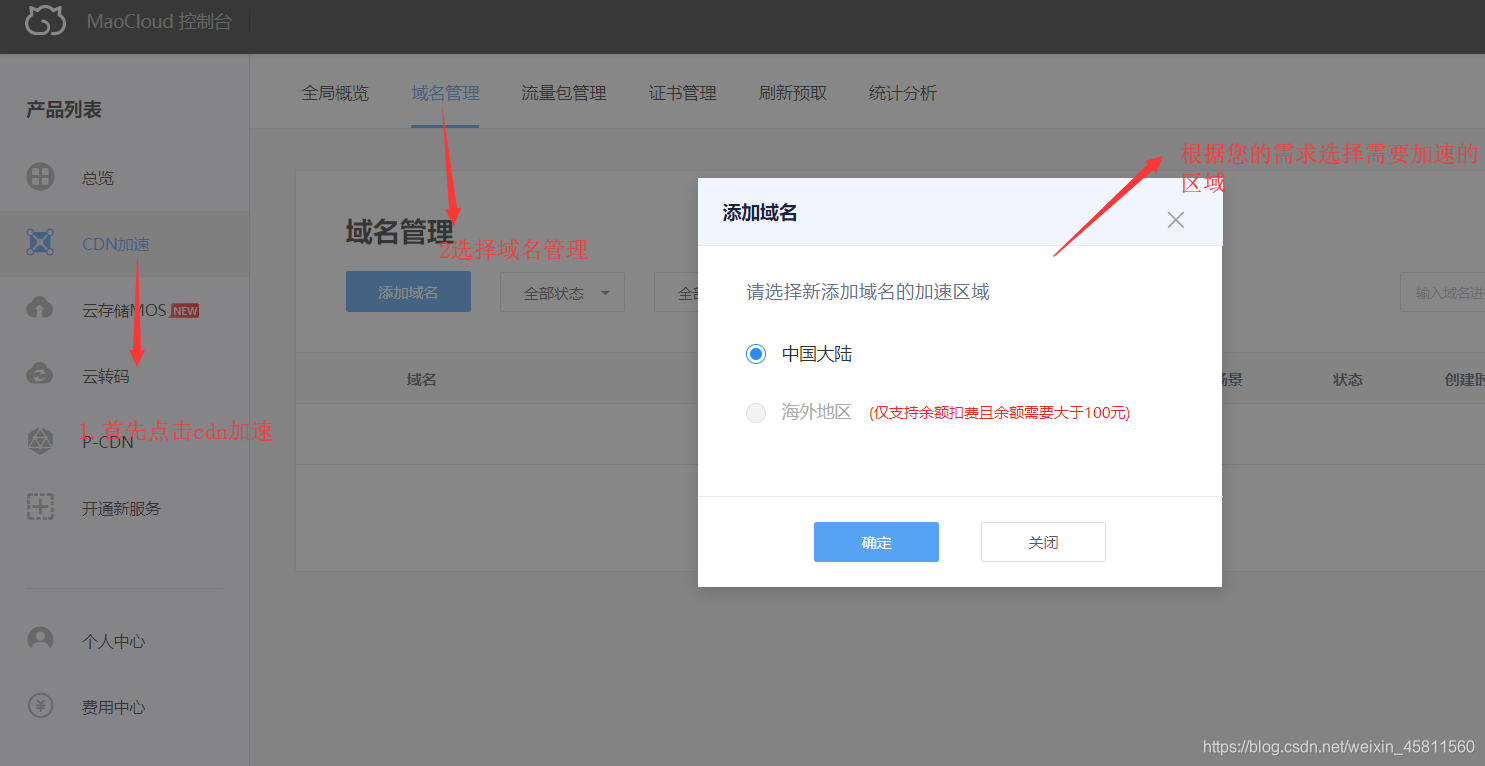This screenshot has width=1485, height=766.
Task: Click the 域名 column header
Action: pyautogui.click(x=421, y=380)
